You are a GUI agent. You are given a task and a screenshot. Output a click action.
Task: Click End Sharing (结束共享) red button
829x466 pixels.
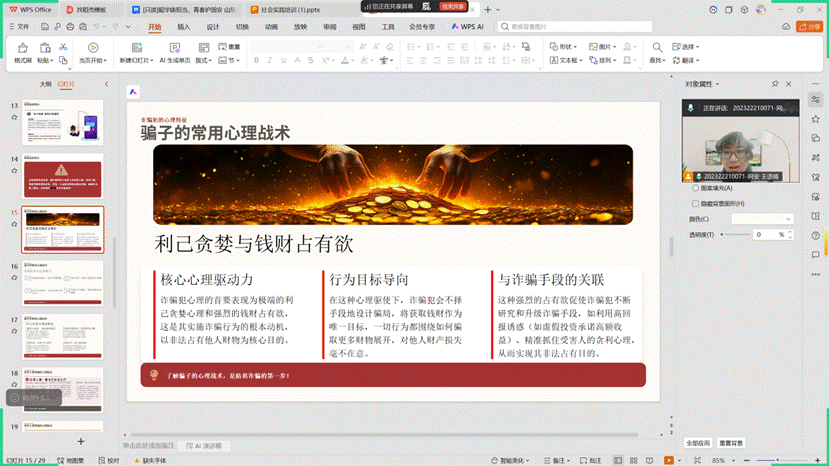point(453,6)
